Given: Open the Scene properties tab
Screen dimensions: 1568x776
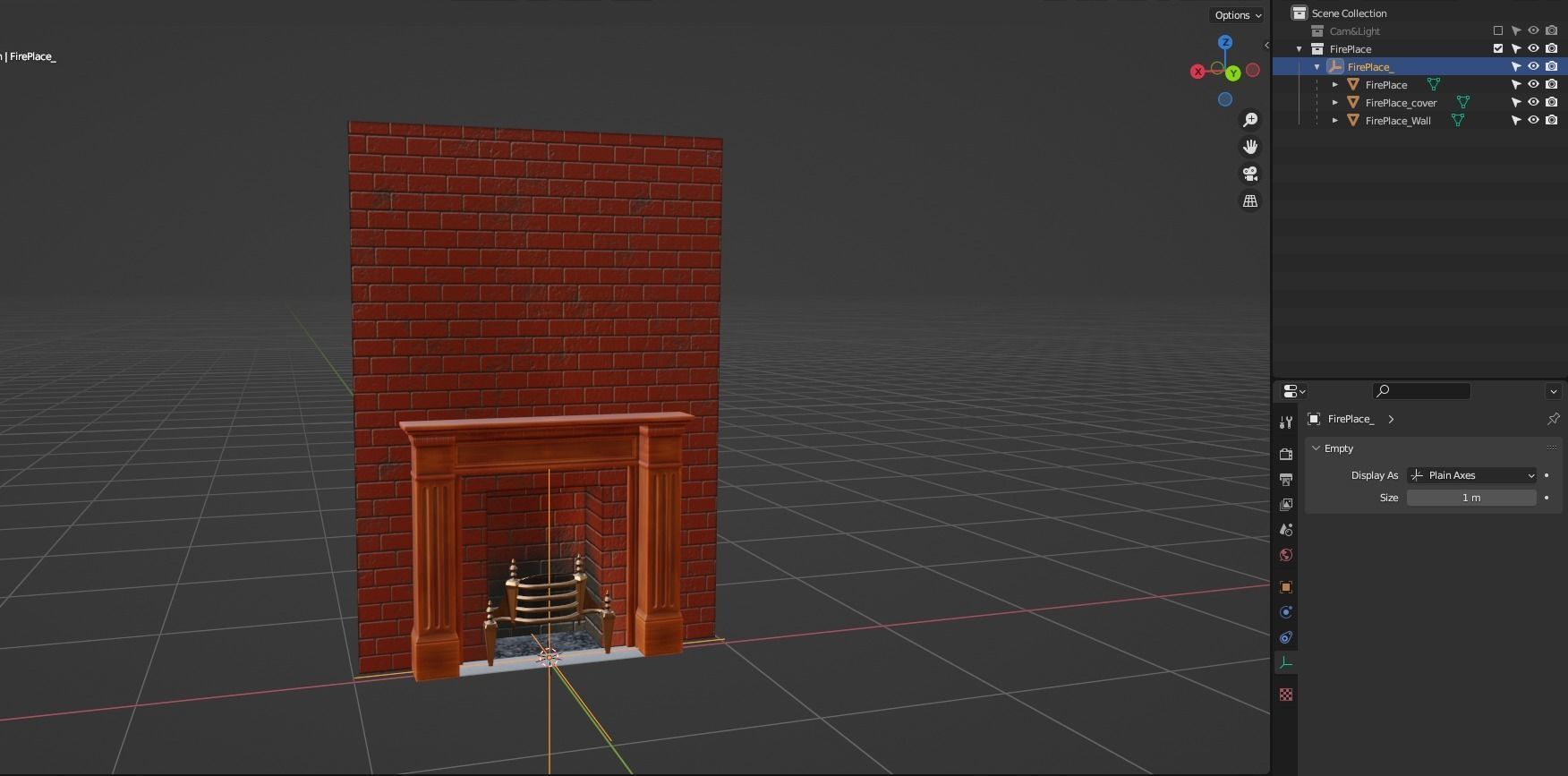Looking at the screenshot, I should pyautogui.click(x=1286, y=530).
